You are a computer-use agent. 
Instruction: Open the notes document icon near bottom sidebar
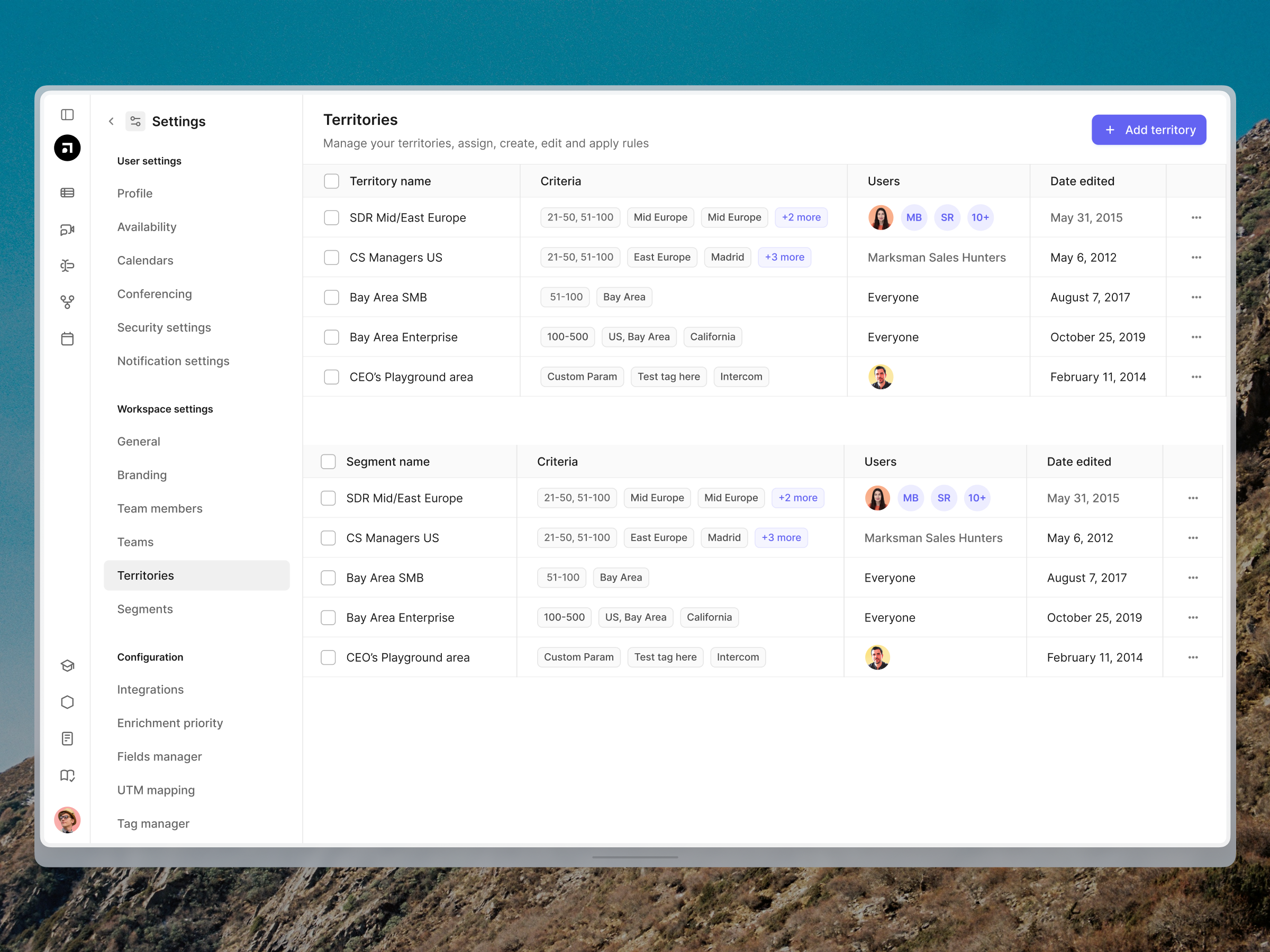click(x=67, y=738)
